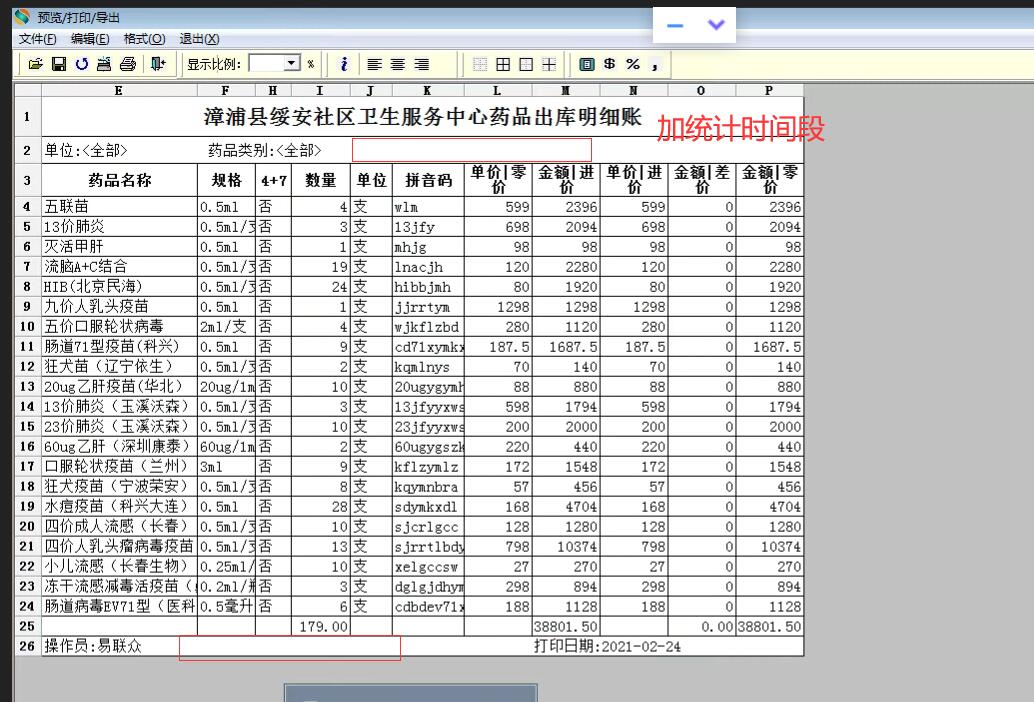The width and height of the screenshot is (1034, 702).
Task: Click the 药品类别:<全部> cell
Action: point(264,150)
